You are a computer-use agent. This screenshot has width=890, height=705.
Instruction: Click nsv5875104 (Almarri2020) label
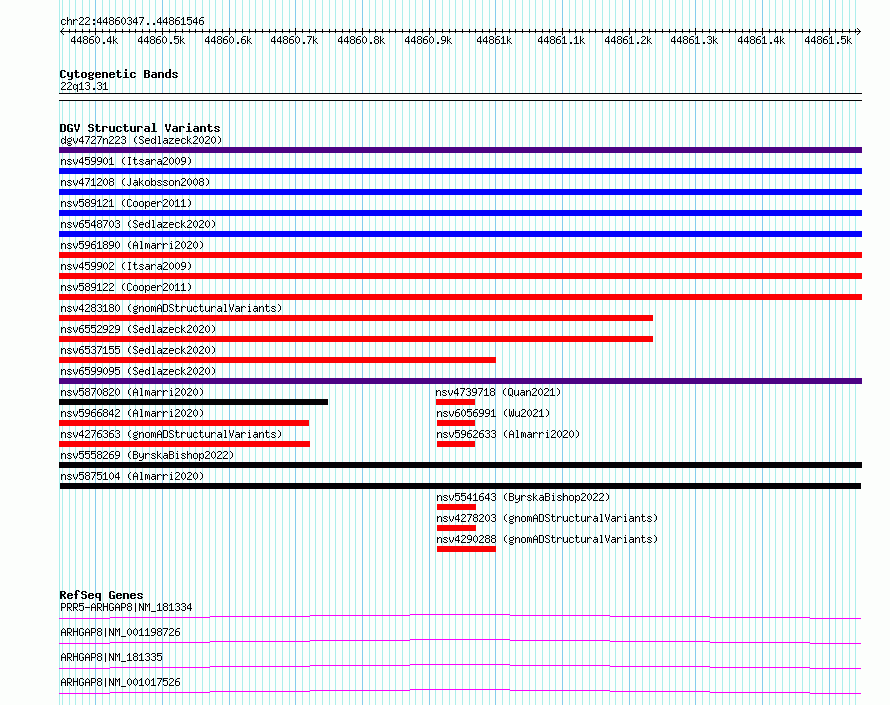point(132,476)
